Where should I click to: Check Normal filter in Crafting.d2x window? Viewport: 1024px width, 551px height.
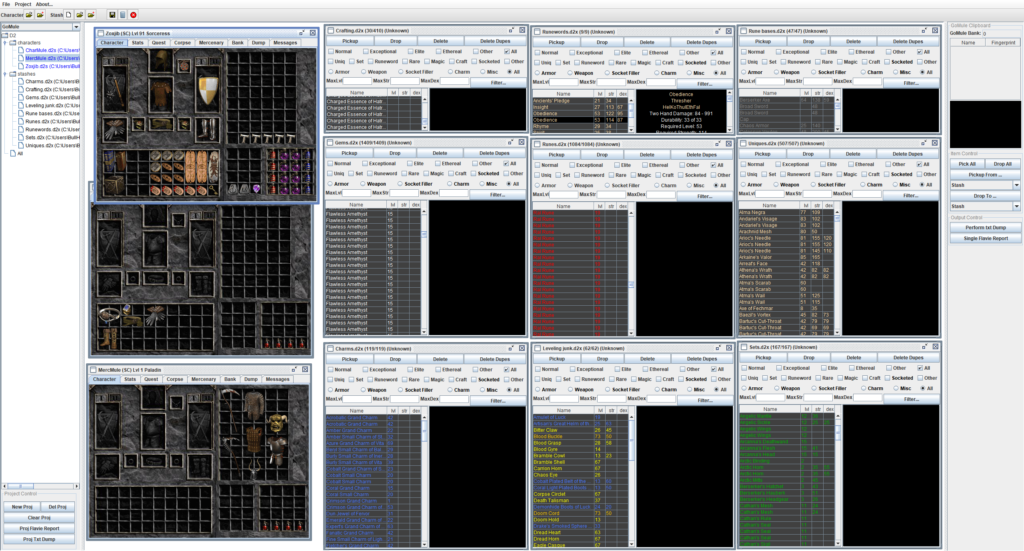point(331,52)
